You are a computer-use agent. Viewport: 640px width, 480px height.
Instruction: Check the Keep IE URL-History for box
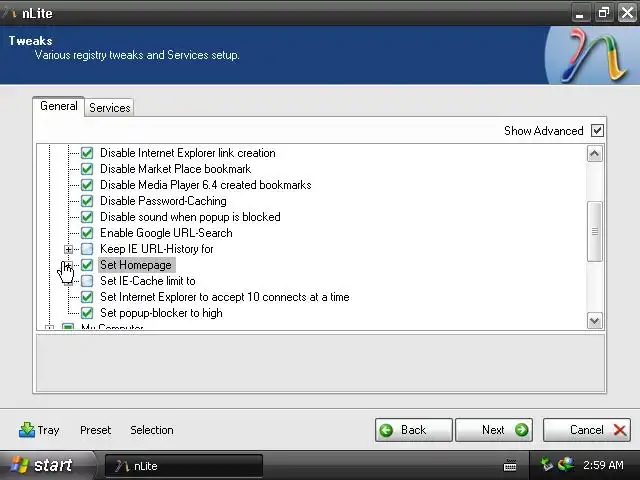click(87, 249)
